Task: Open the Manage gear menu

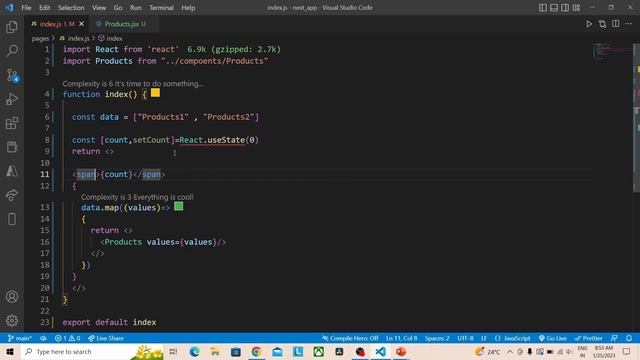Action: (12, 321)
